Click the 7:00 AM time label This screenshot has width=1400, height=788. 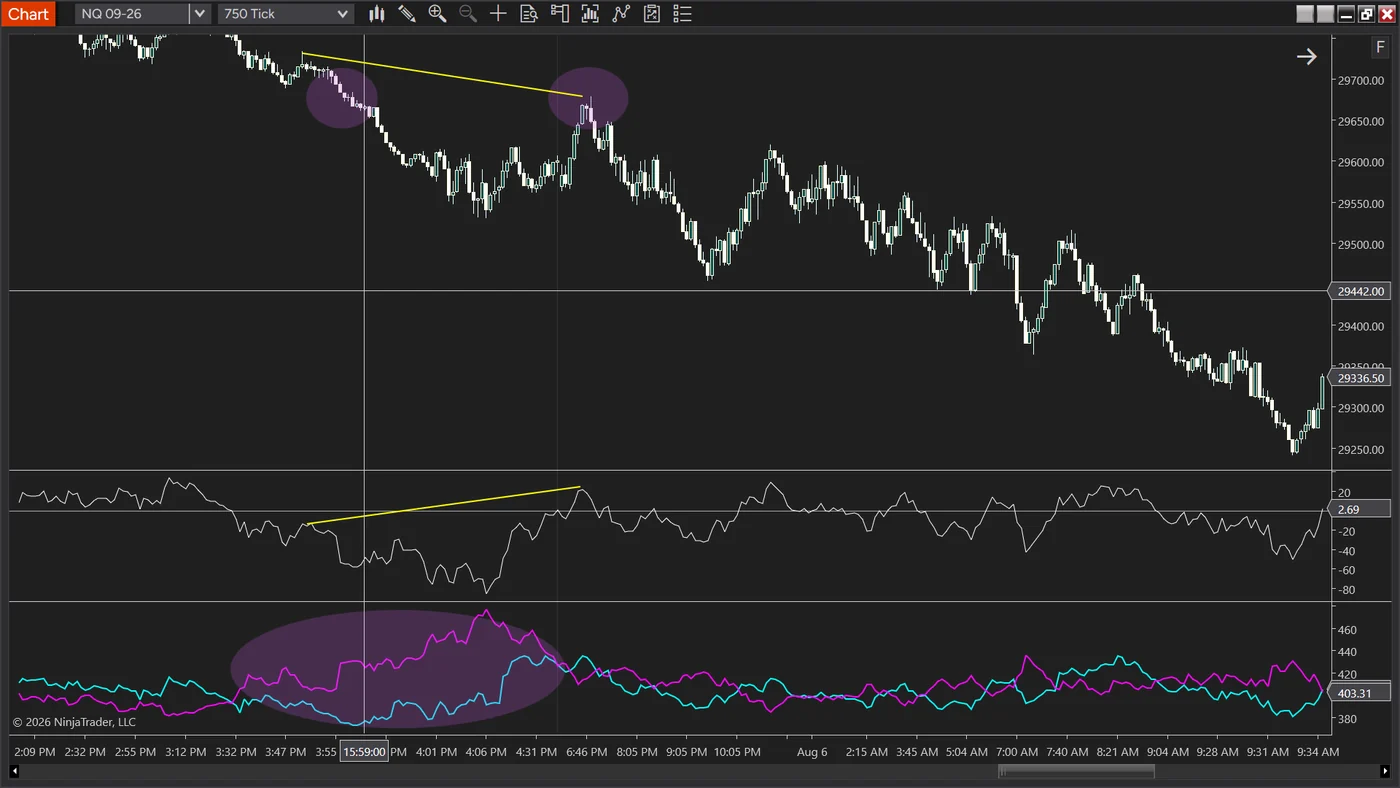1018,752
